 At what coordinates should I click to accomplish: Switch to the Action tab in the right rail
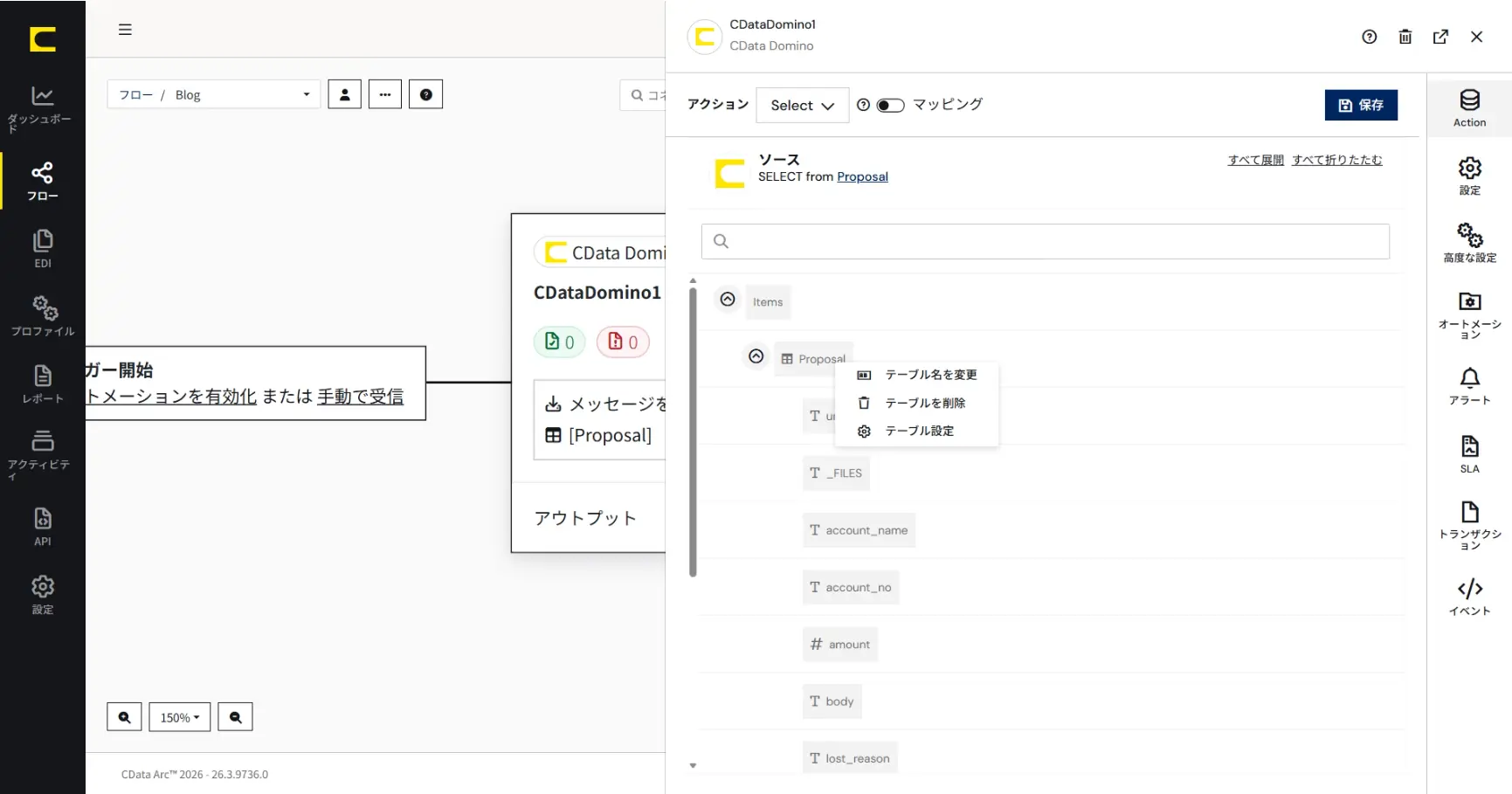pyautogui.click(x=1470, y=108)
